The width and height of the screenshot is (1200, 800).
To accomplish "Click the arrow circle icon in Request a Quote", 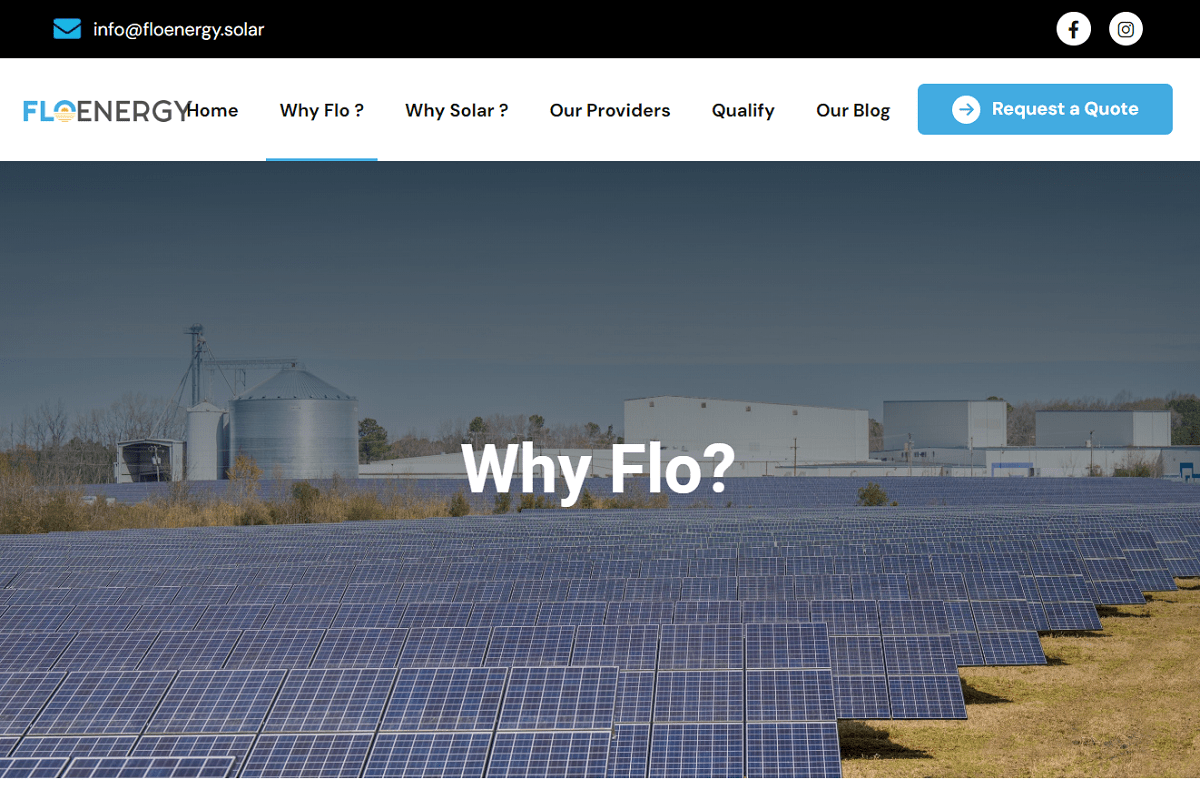I will pos(966,109).
